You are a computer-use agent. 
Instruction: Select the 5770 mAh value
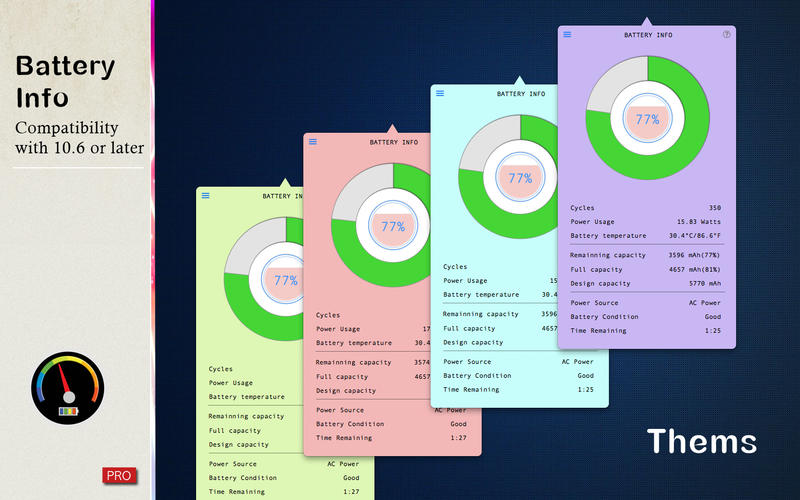coord(705,284)
